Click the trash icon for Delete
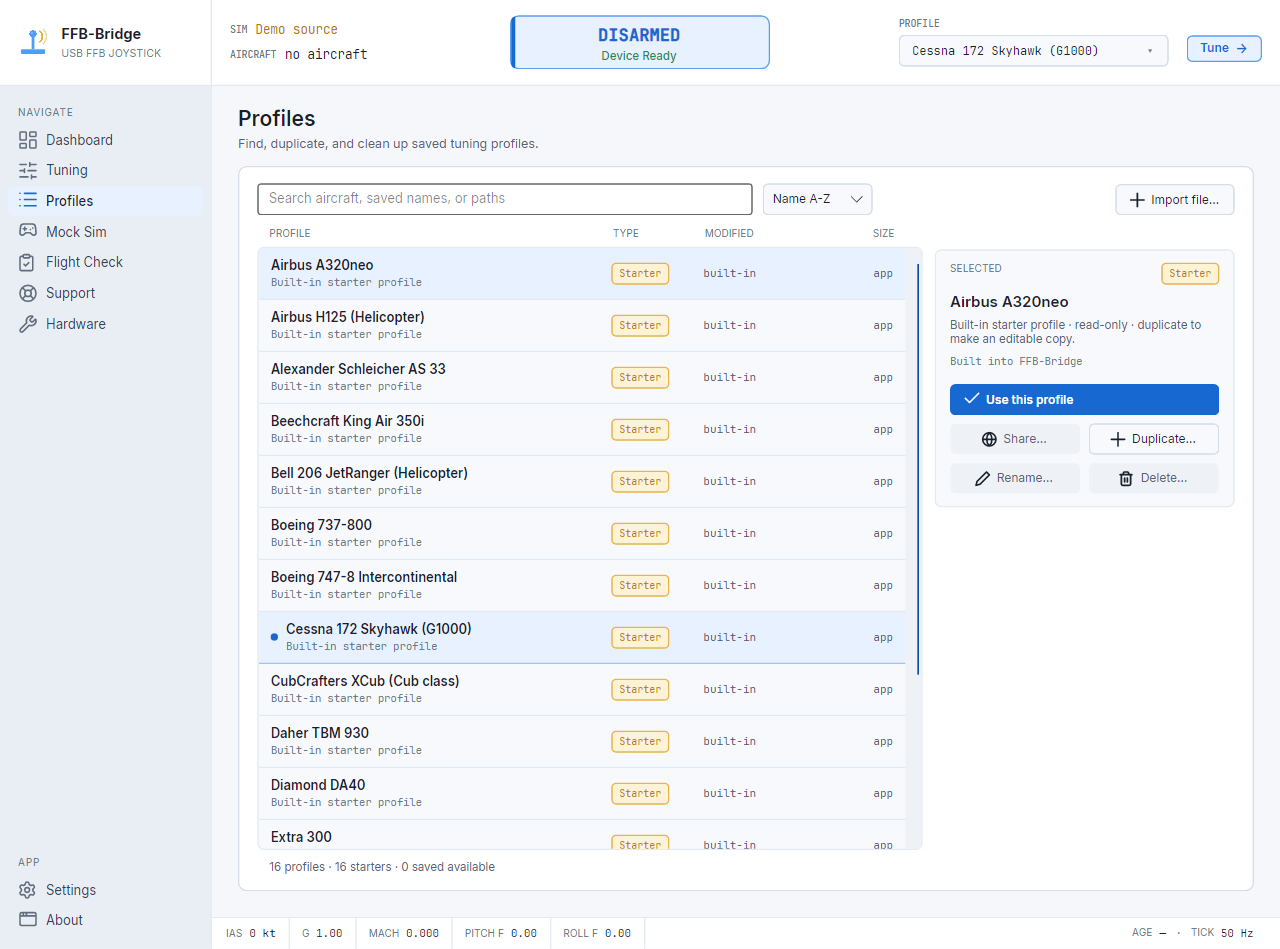 tap(1126, 478)
